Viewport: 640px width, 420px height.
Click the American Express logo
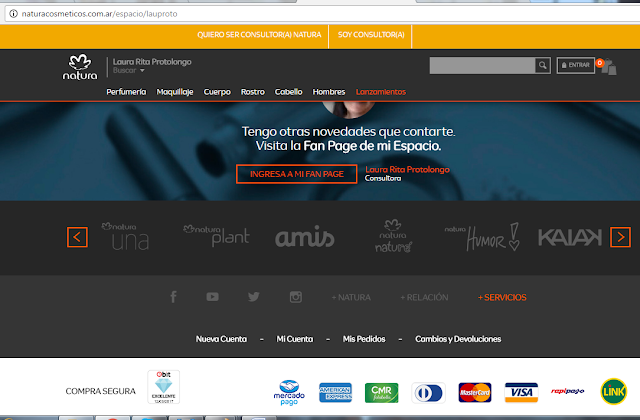pyautogui.click(x=336, y=393)
